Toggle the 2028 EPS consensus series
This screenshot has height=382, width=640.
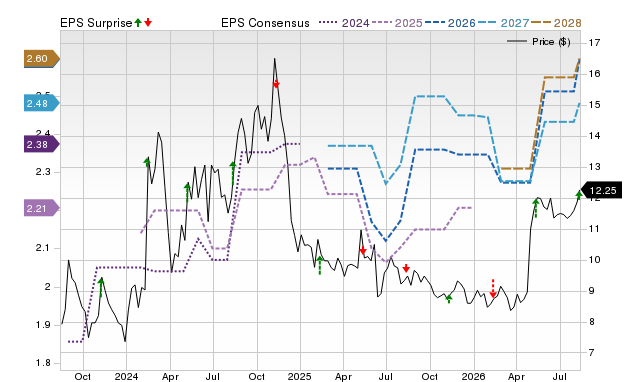(x=556, y=23)
